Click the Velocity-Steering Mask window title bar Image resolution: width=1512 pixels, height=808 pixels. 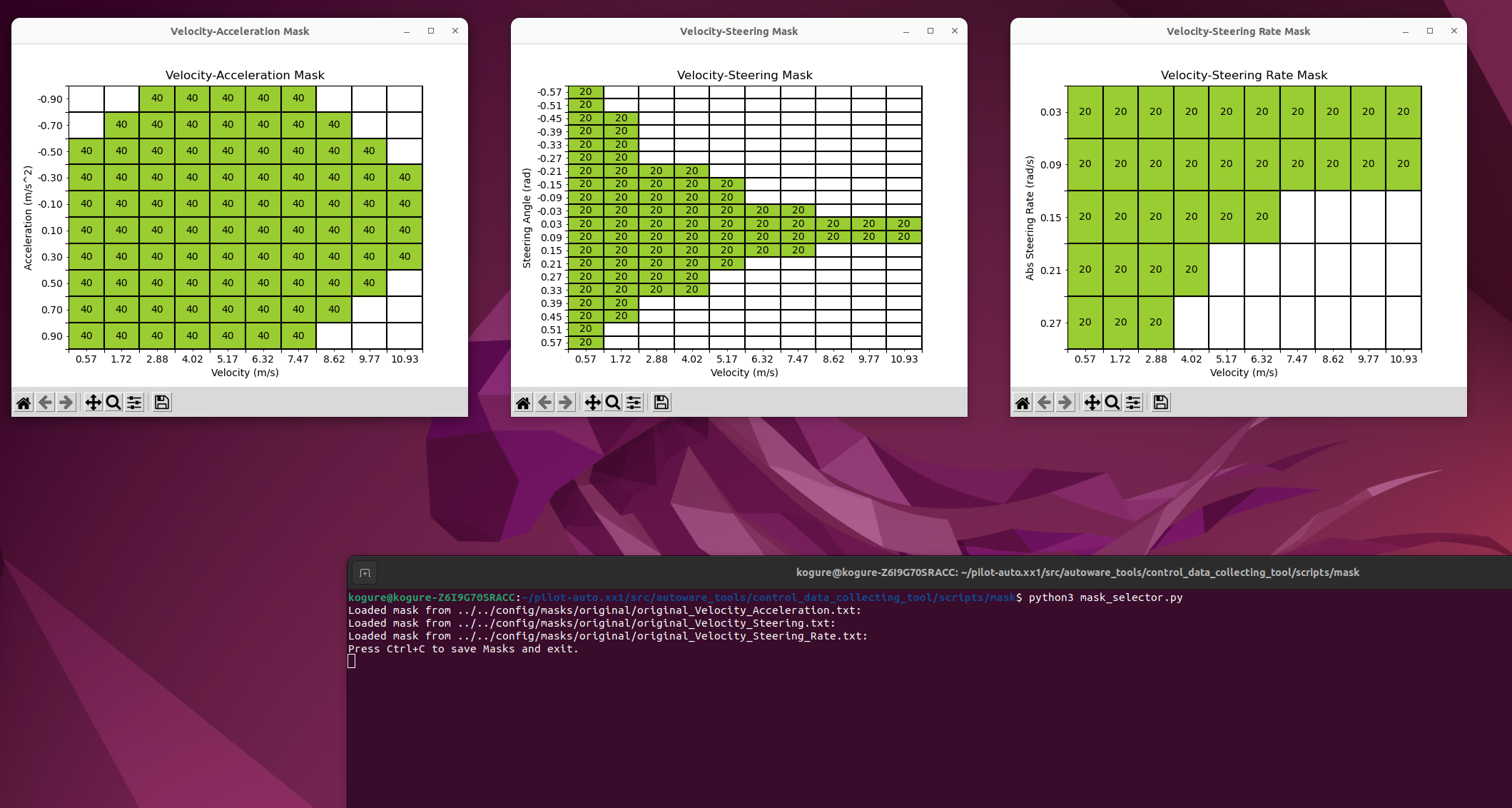[739, 31]
